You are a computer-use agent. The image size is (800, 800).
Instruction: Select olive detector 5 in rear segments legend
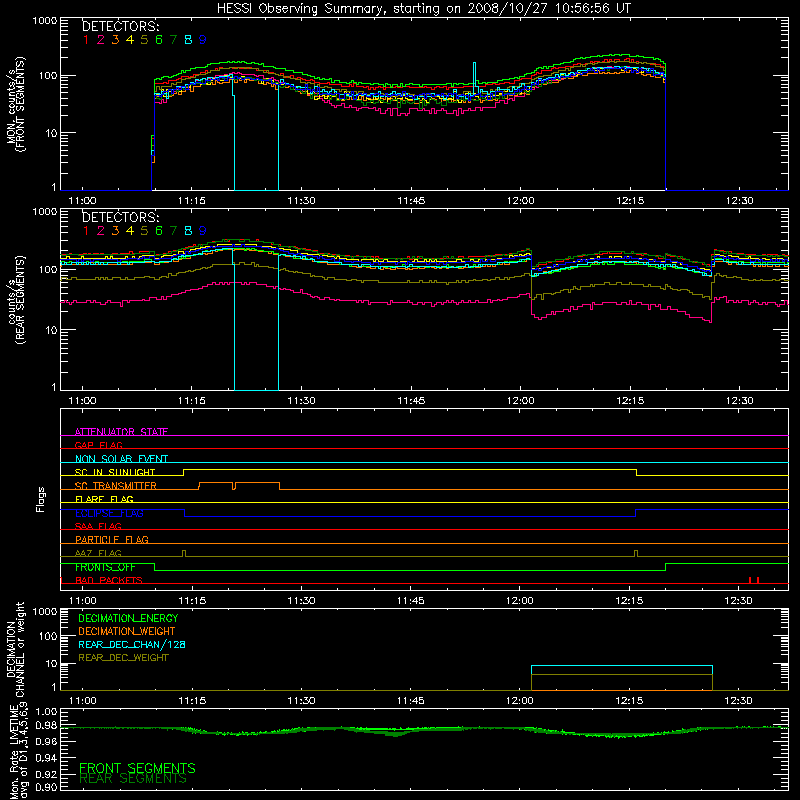144,231
